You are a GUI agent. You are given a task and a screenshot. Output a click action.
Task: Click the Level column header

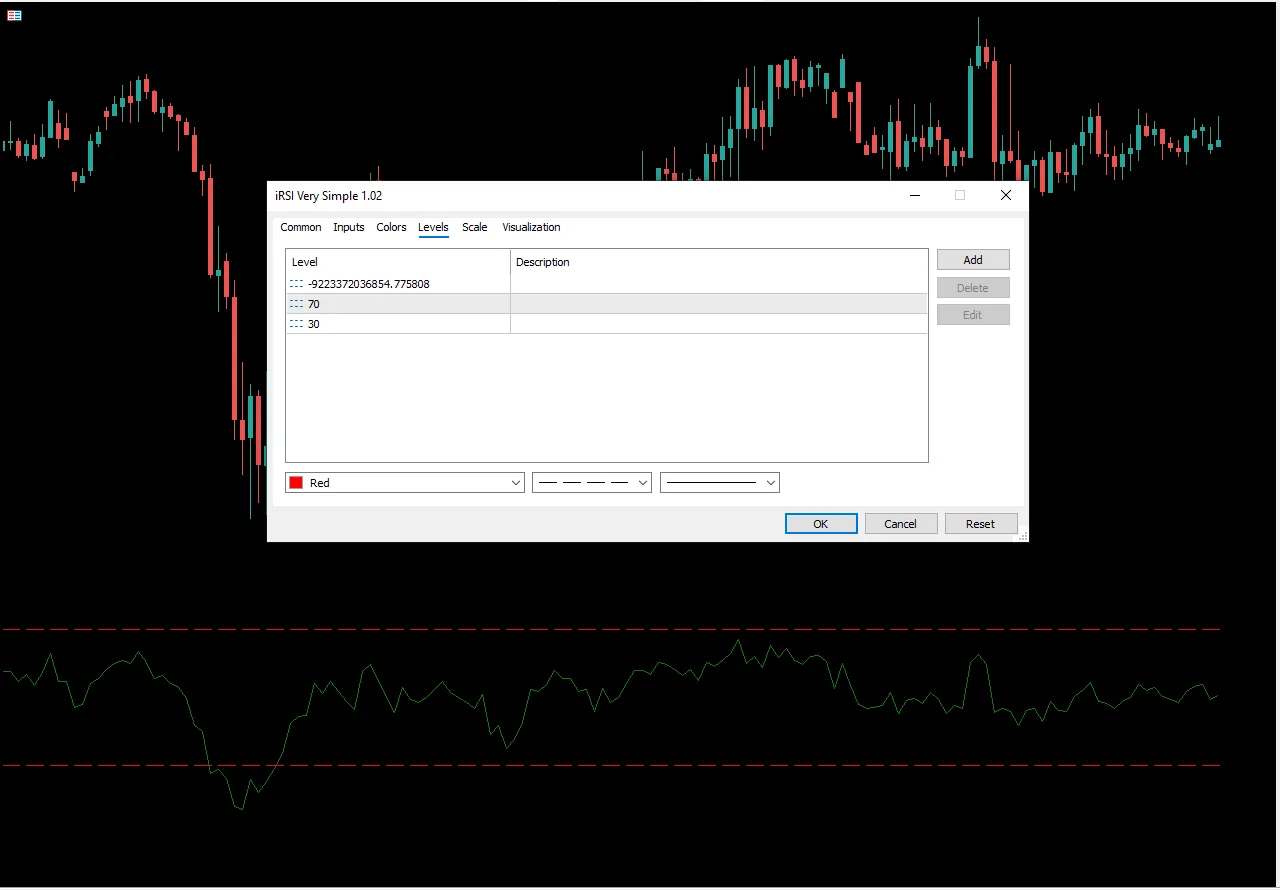pos(398,262)
